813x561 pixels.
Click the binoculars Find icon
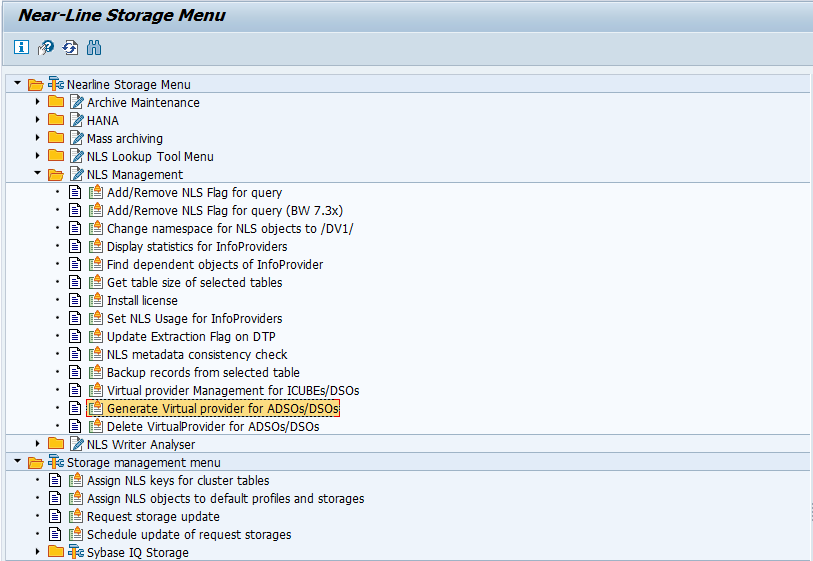pyautogui.click(x=94, y=48)
